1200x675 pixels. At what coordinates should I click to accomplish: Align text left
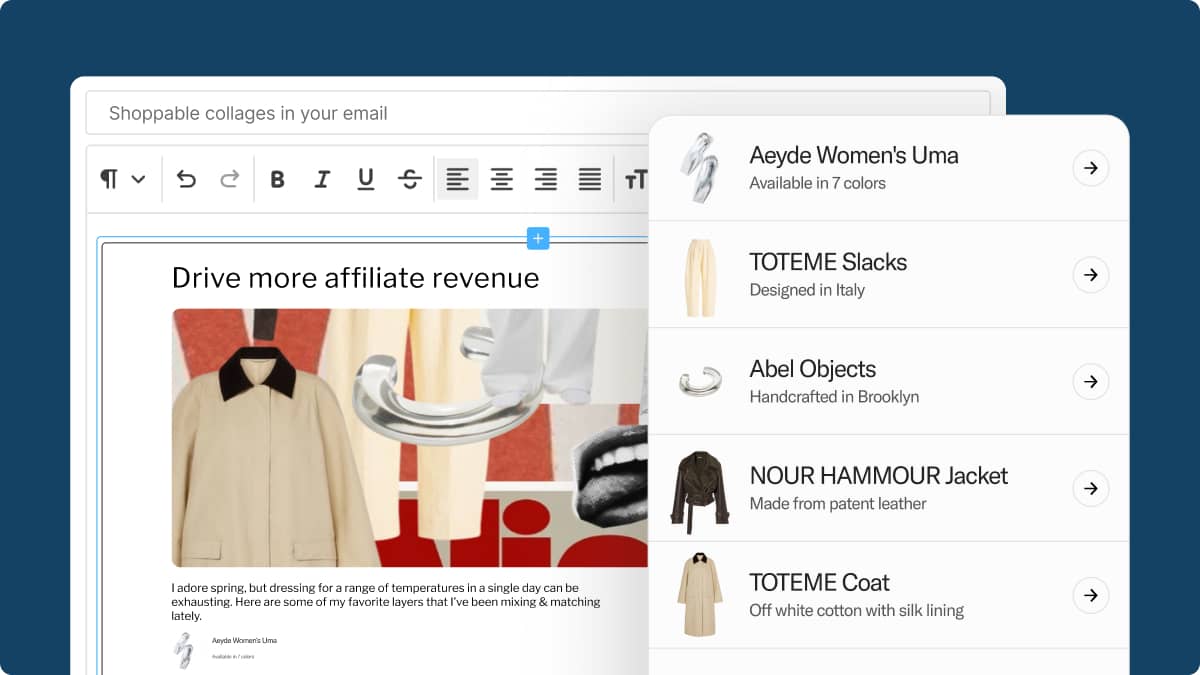pos(457,179)
